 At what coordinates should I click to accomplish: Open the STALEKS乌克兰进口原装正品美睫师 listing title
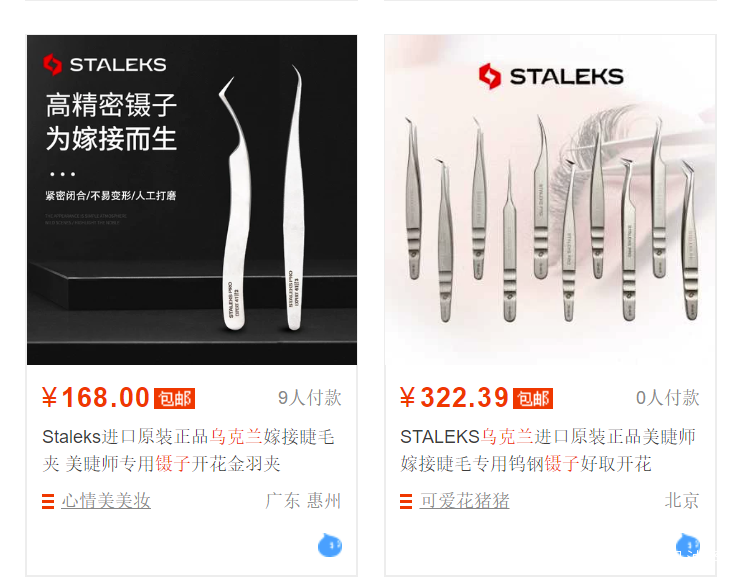tap(548, 450)
